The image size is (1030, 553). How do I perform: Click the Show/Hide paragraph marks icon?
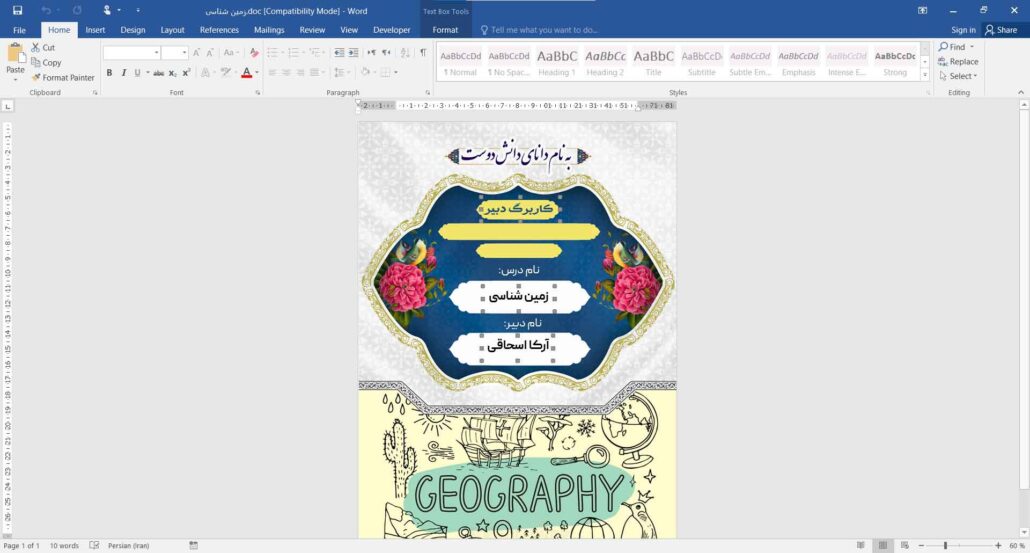tap(423, 53)
